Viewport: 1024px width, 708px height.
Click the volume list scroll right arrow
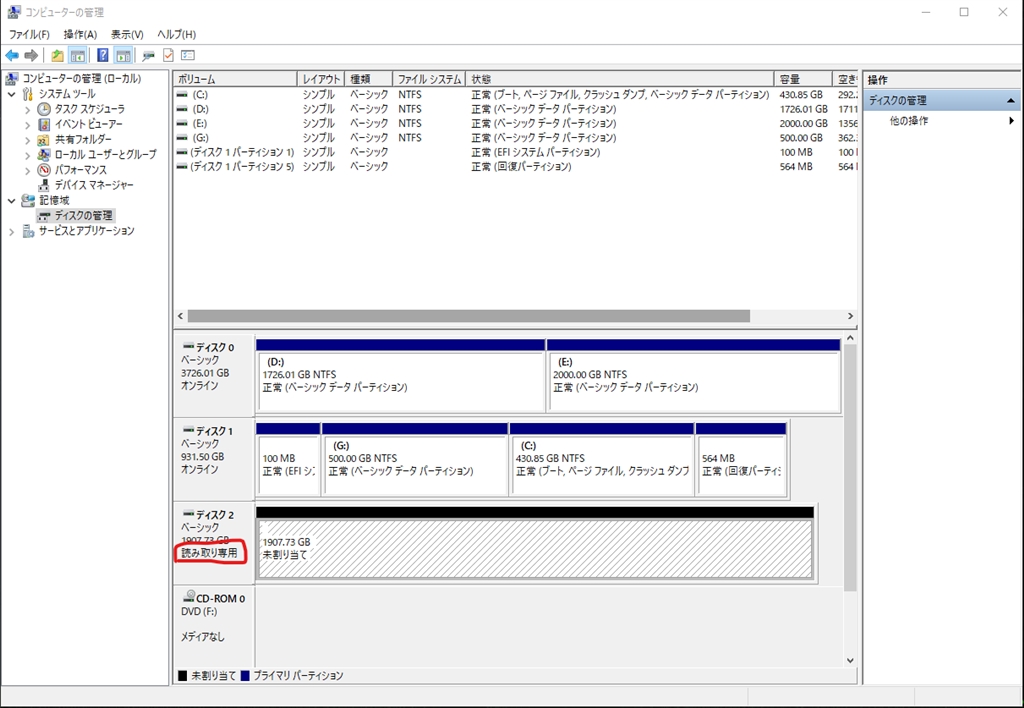[x=850, y=316]
